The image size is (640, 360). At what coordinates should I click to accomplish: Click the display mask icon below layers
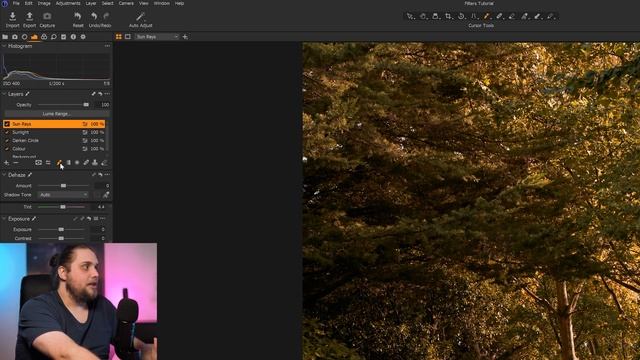[38, 163]
